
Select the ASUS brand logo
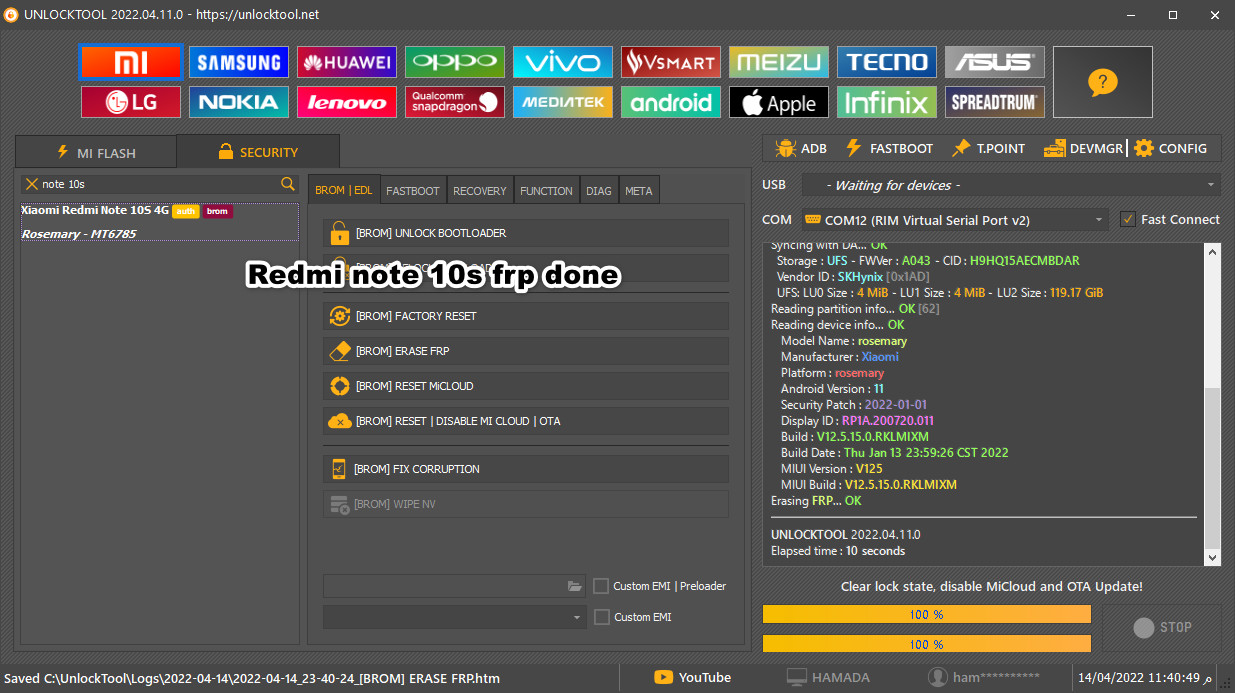(994, 62)
